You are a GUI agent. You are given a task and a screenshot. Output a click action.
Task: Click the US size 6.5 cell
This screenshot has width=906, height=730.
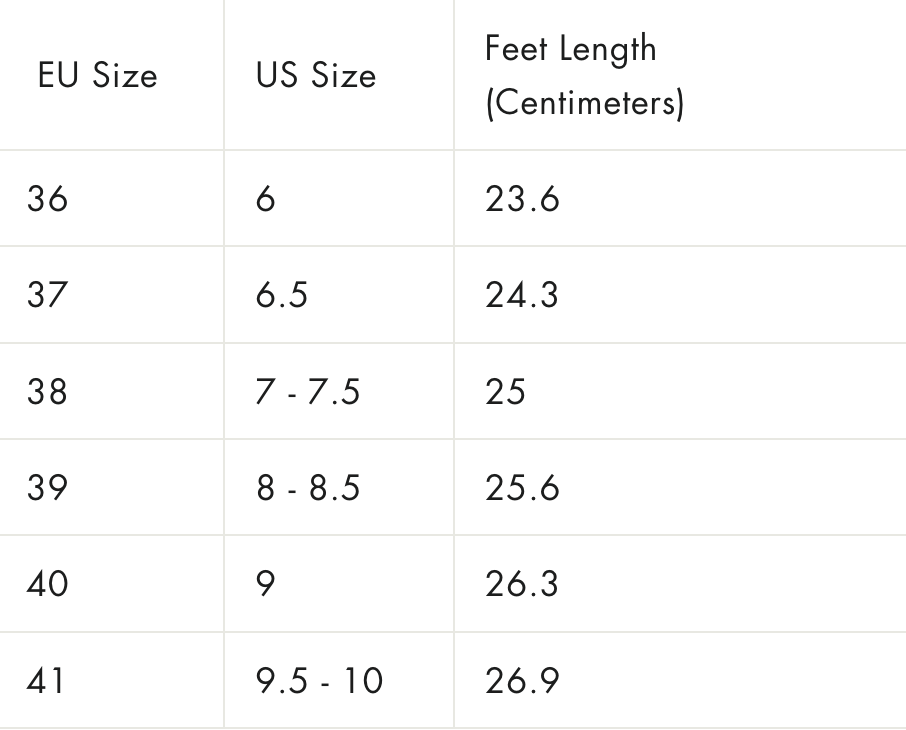pyautogui.click(x=282, y=295)
